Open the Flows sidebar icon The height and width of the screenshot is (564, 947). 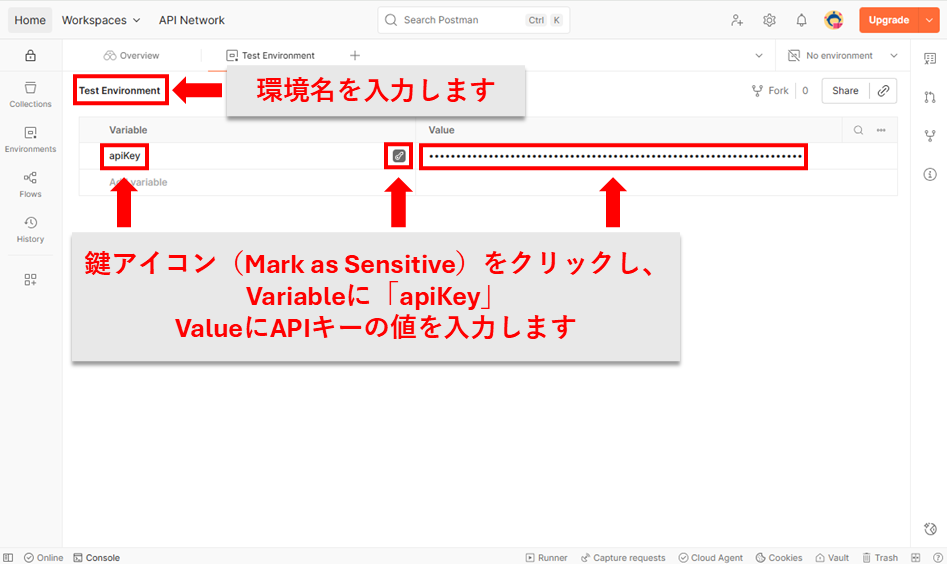(30, 184)
